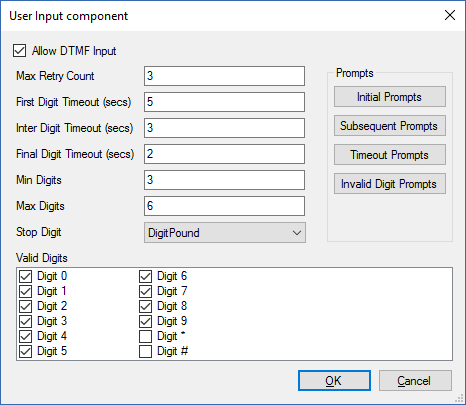Screen dimensions: 466x405
Task: Click the Invalid Digit Prompts button
Action: pos(390,184)
